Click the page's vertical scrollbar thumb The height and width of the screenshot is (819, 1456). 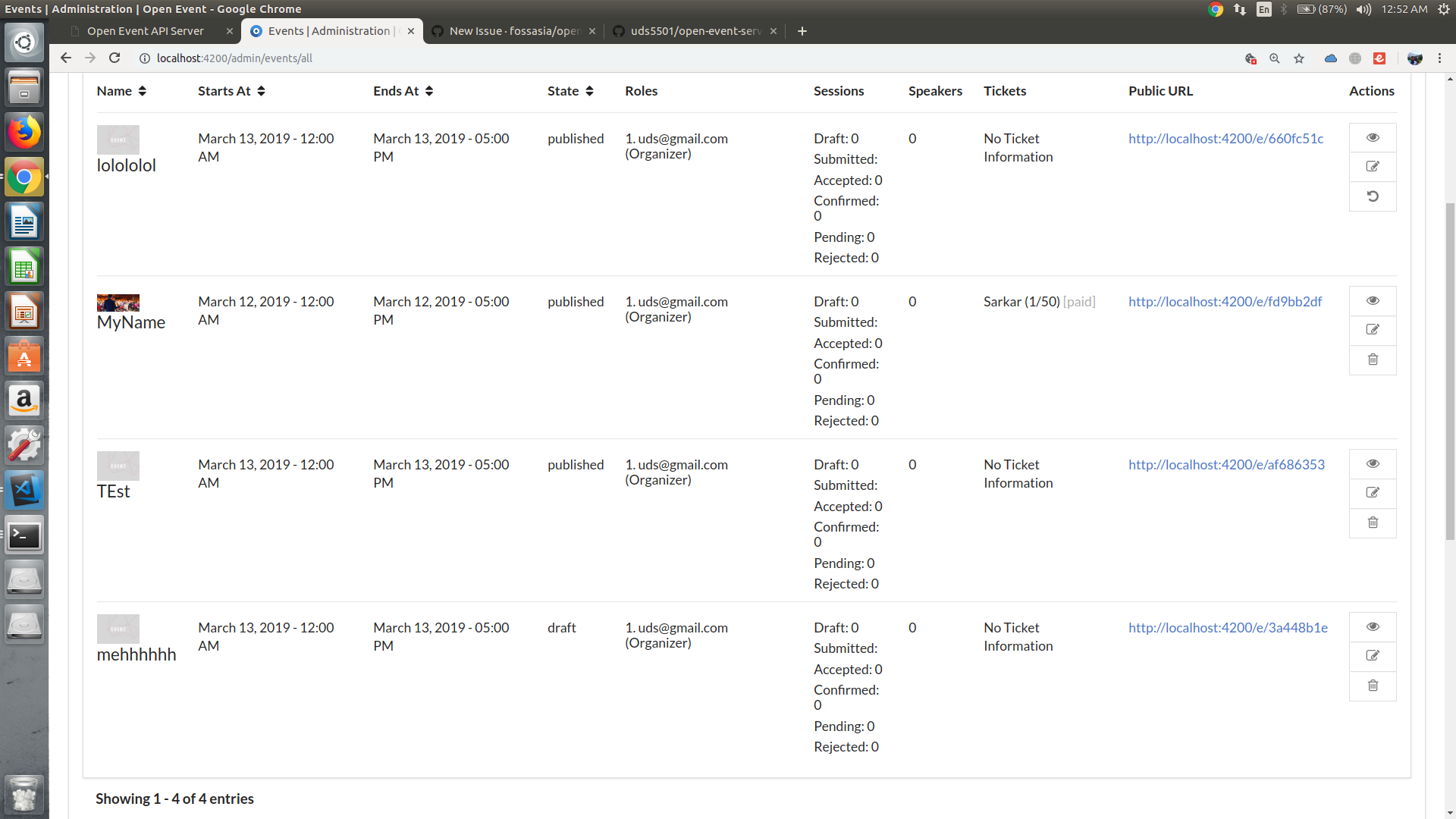pos(1450,372)
